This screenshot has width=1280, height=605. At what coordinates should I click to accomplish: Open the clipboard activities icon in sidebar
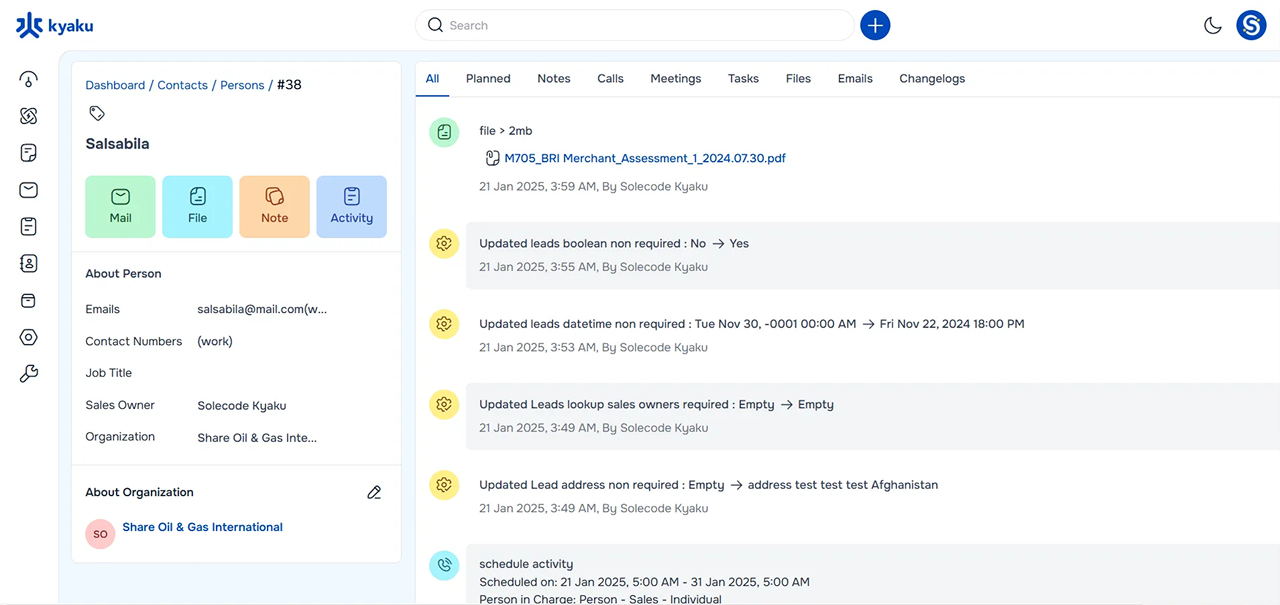[x=28, y=227]
